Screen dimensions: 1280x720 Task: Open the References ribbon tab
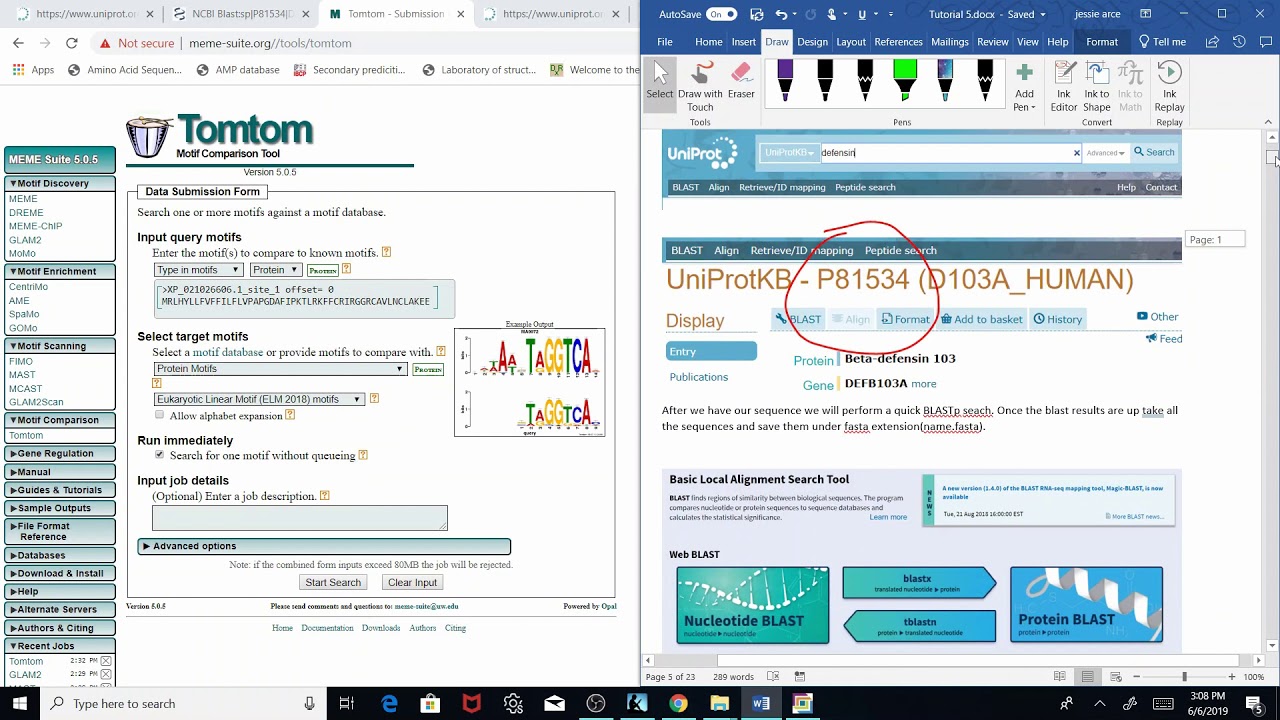pyautogui.click(x=898, y=42)
